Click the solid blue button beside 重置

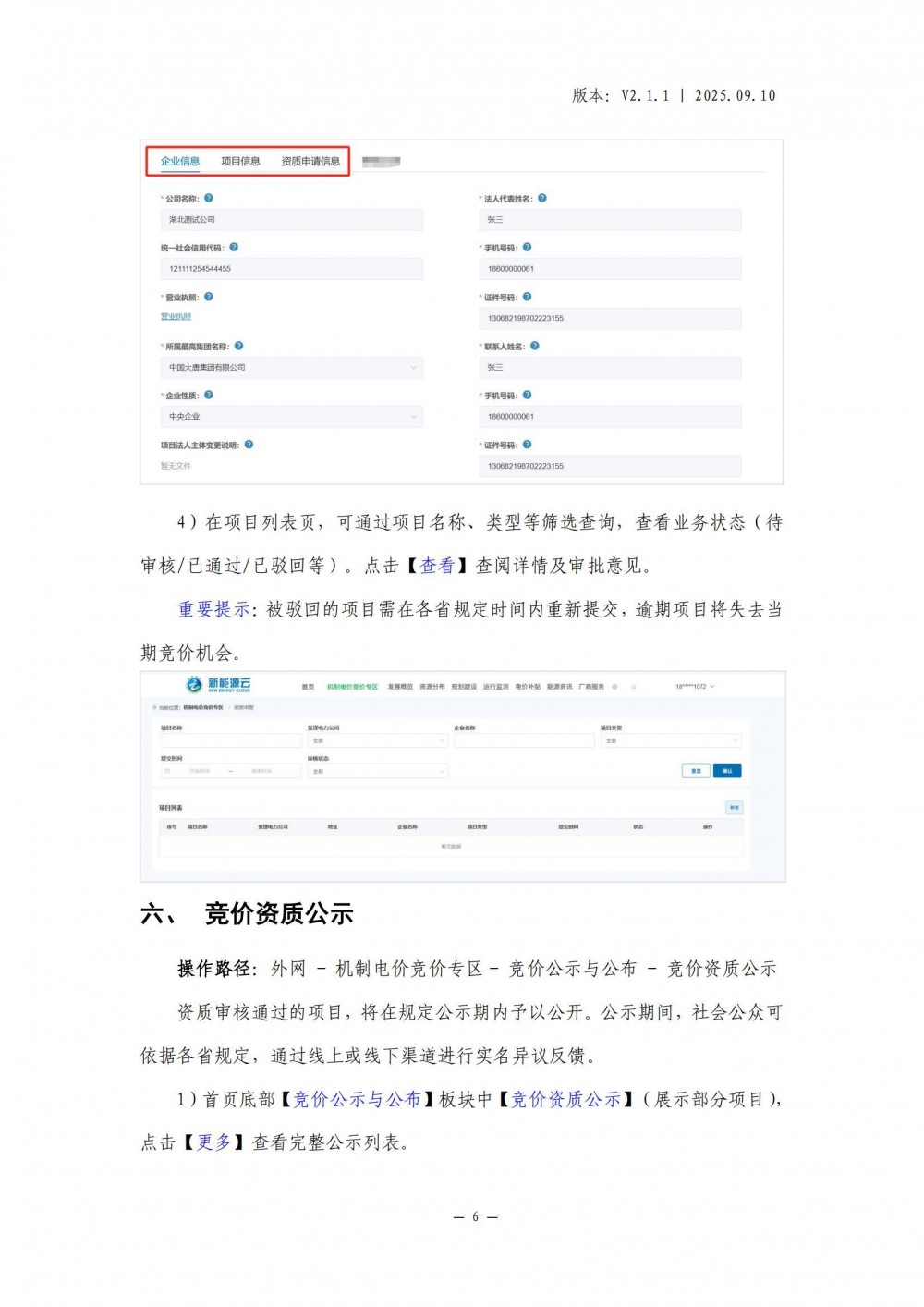click(727, 771)
